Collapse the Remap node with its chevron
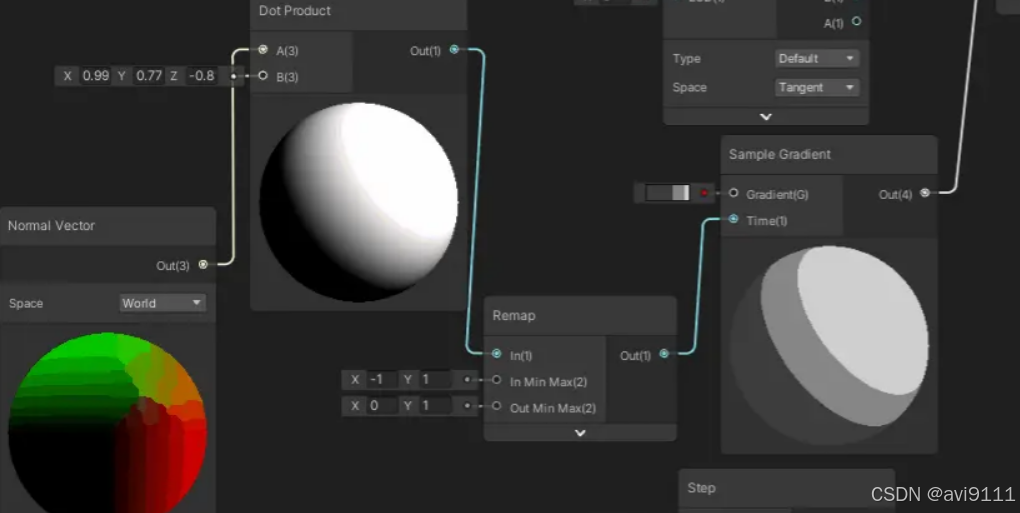The image size is (1020, 513). (x=580, y=433)
